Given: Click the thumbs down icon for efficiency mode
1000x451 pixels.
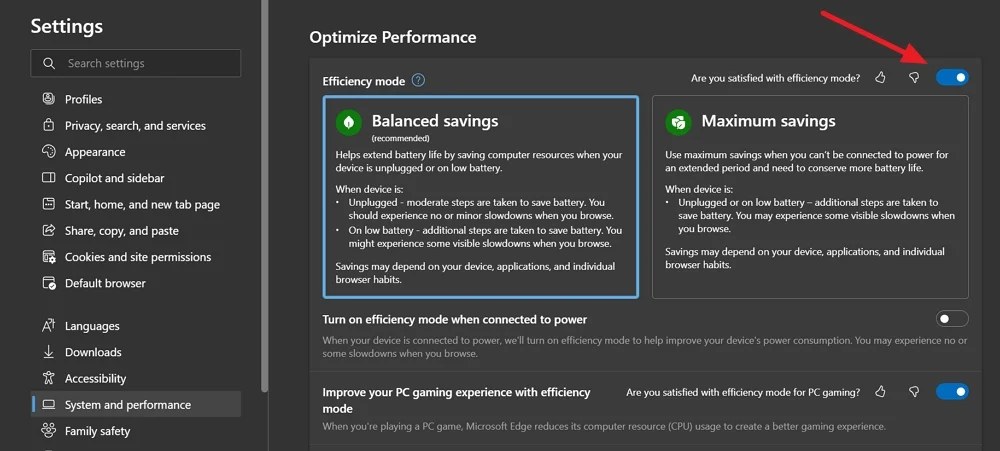Looking at the screenshot, I should (913, 78).
